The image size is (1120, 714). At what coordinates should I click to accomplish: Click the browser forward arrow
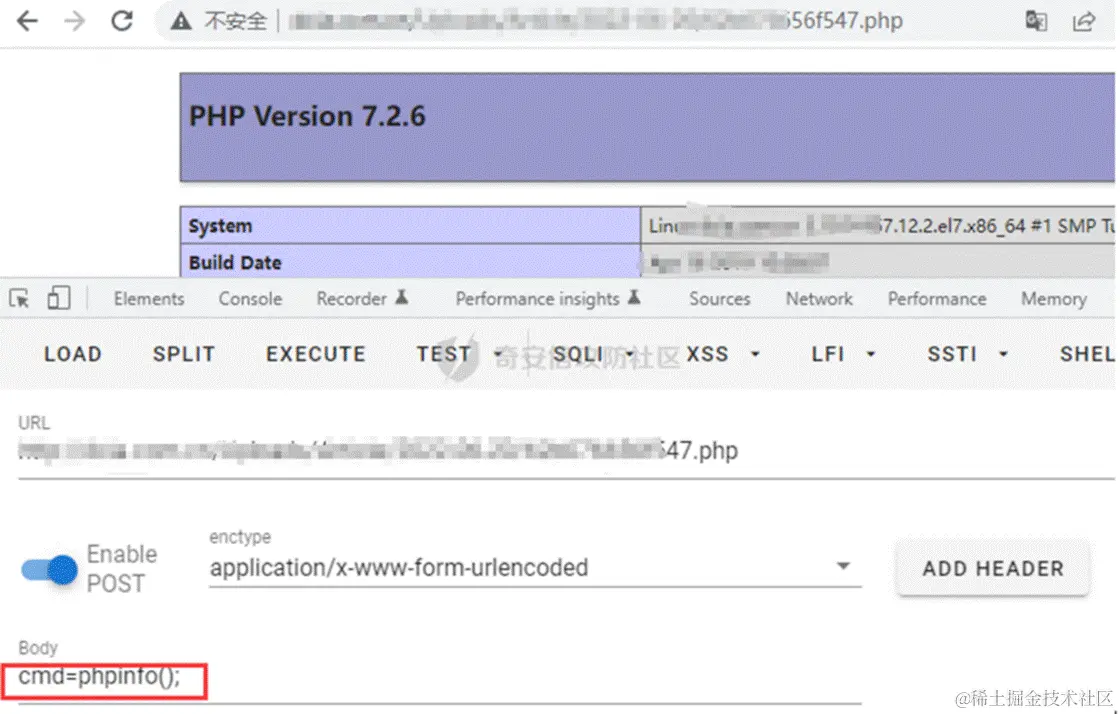click(74, 21)
